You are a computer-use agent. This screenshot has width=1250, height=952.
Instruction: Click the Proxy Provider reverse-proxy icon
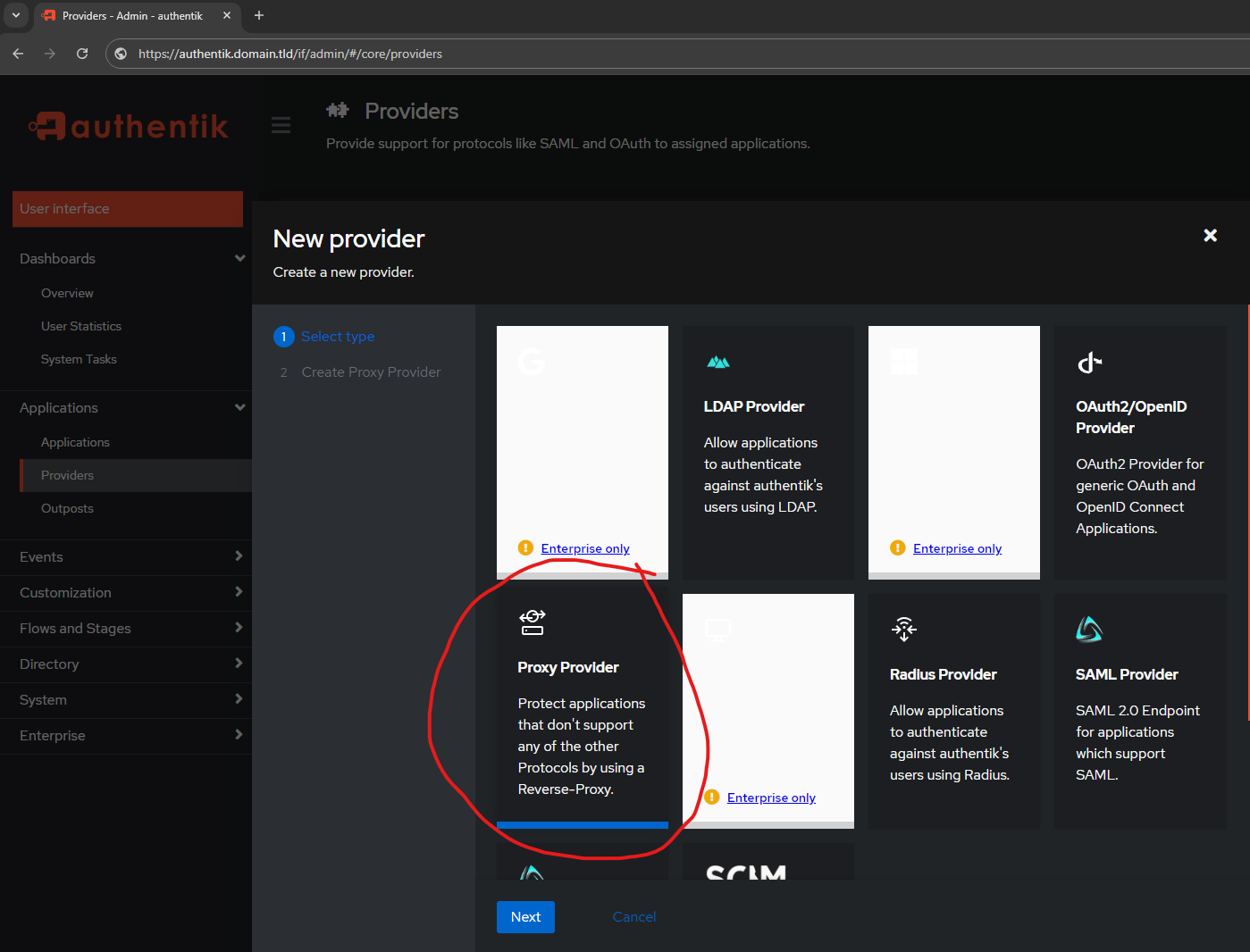pos(533,622)
